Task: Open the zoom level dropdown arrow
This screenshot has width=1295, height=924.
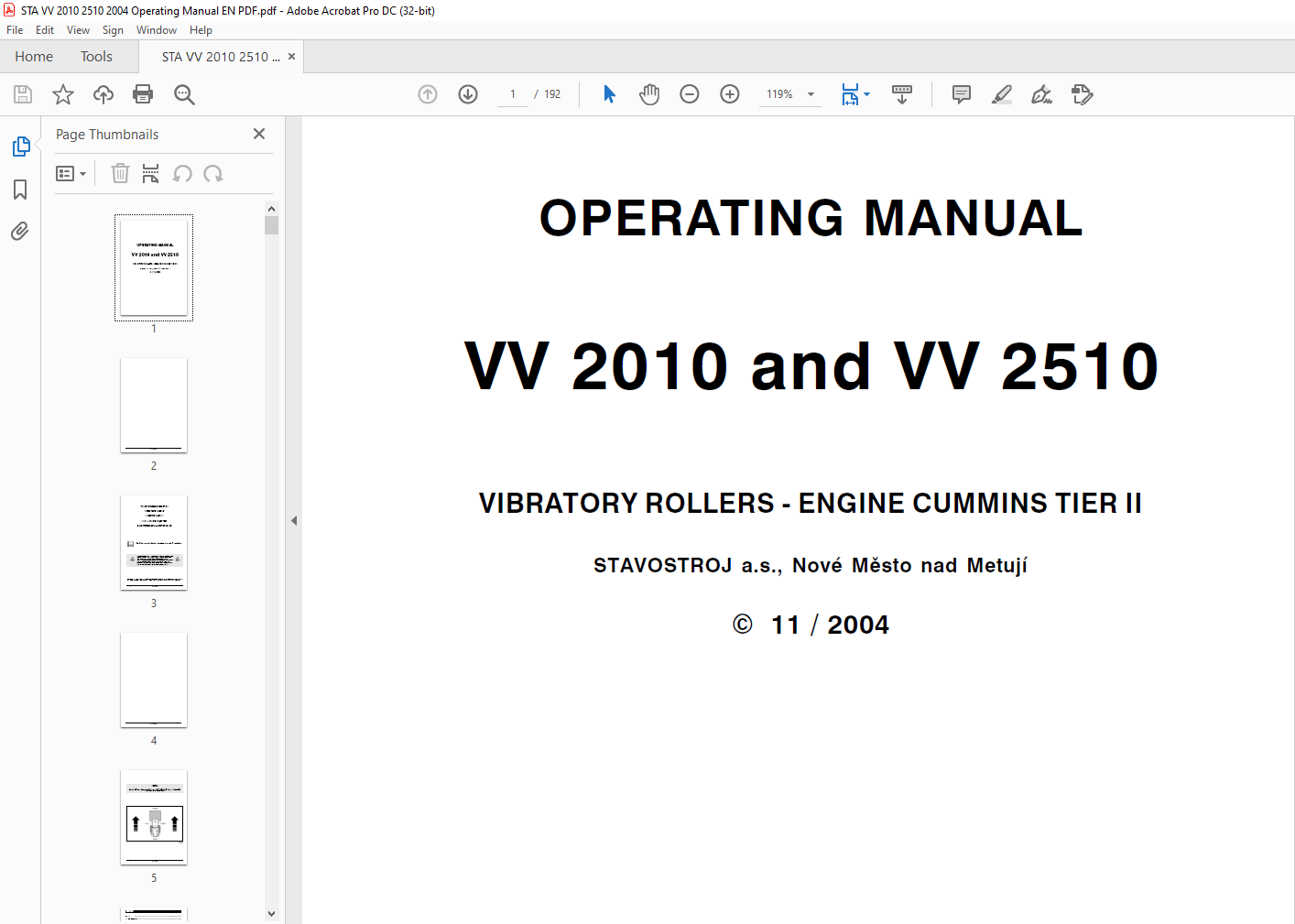Action: tap(811, 94)
